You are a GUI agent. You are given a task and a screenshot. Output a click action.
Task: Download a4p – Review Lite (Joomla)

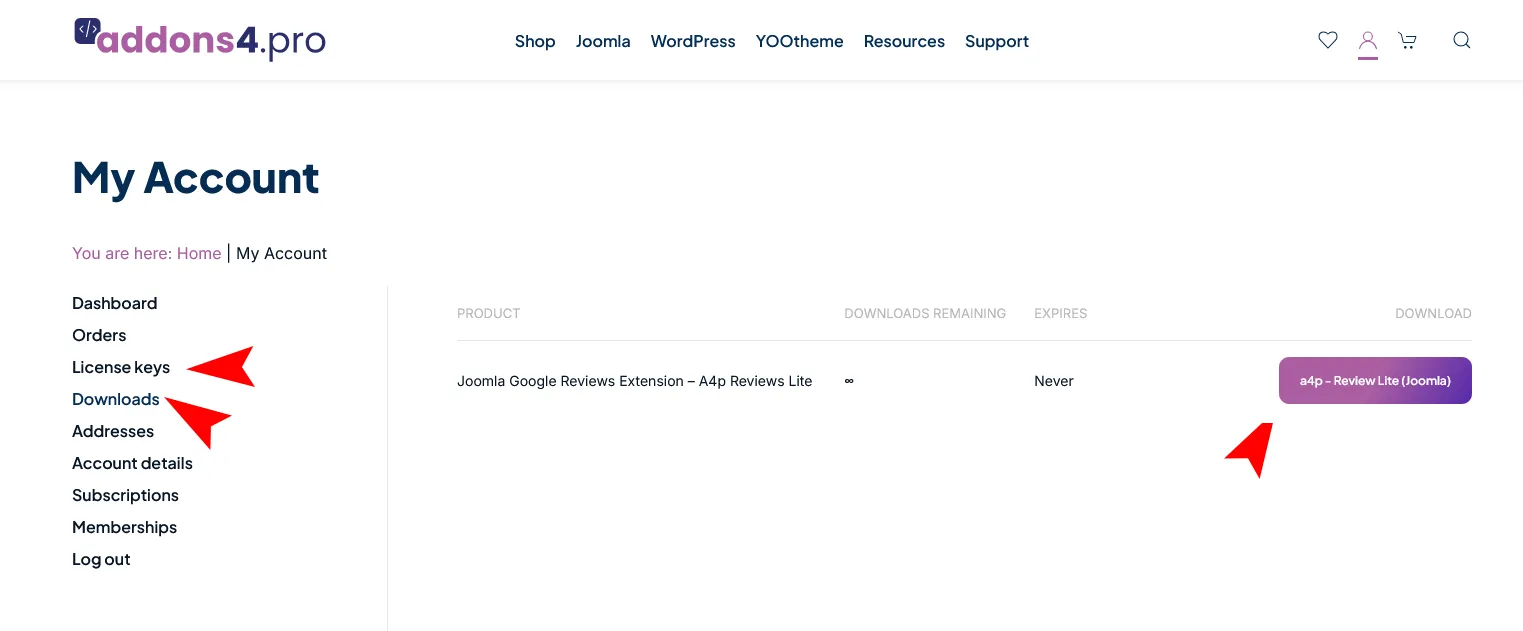1375,381
